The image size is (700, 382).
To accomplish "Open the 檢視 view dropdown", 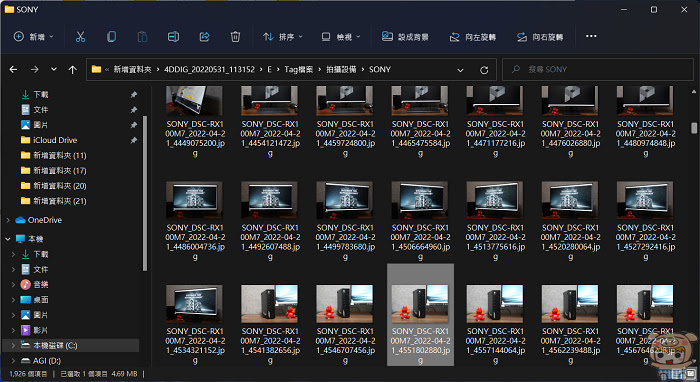I will (x=341, y=37).
